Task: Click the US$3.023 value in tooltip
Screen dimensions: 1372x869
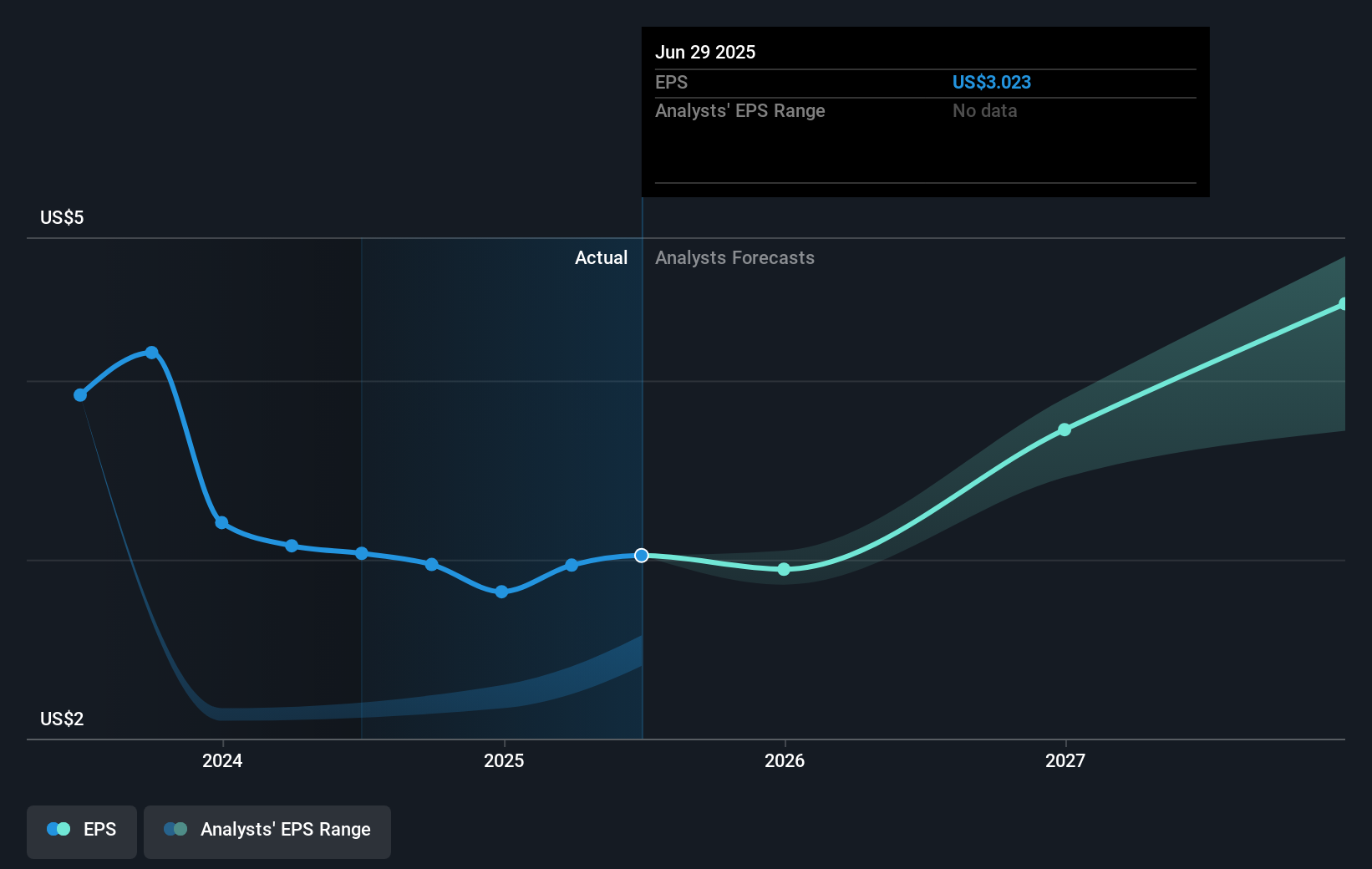Action: (x=992, y=83)
